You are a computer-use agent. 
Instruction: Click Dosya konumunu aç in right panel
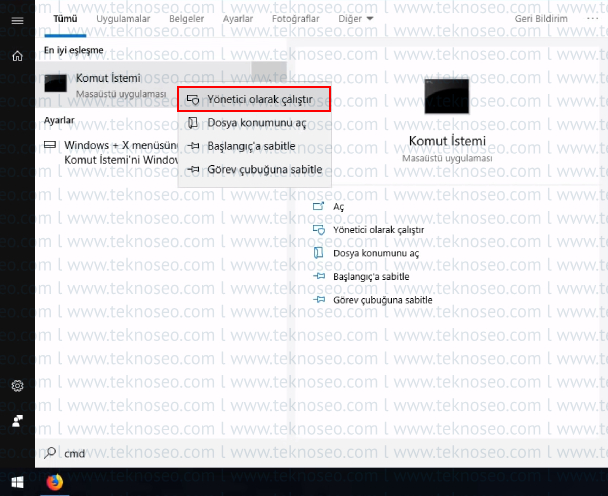point(376,254)
